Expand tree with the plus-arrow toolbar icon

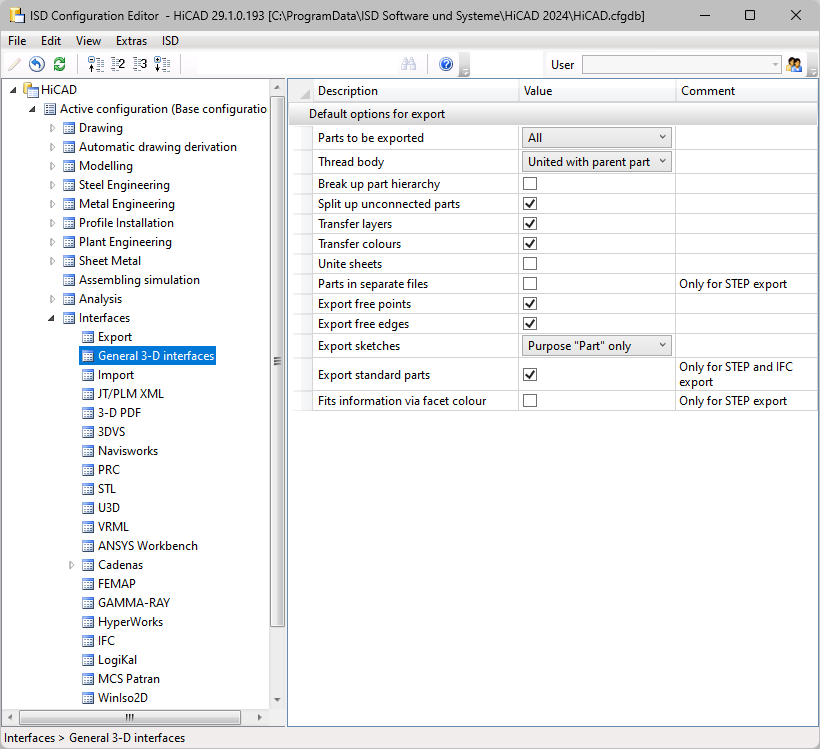pos(163,64)
